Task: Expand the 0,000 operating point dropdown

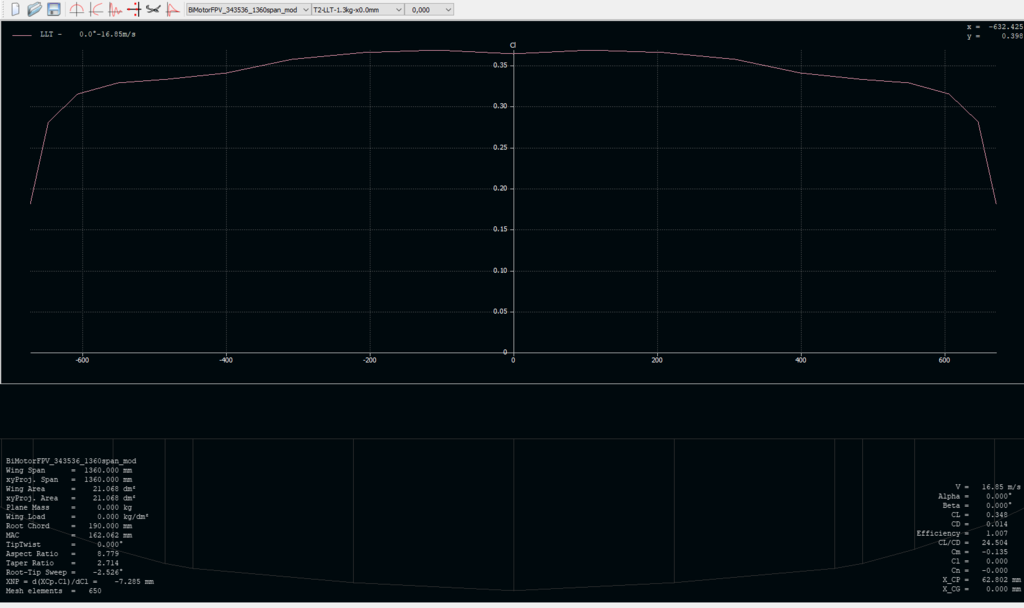Action: click(x=431, y=9)
